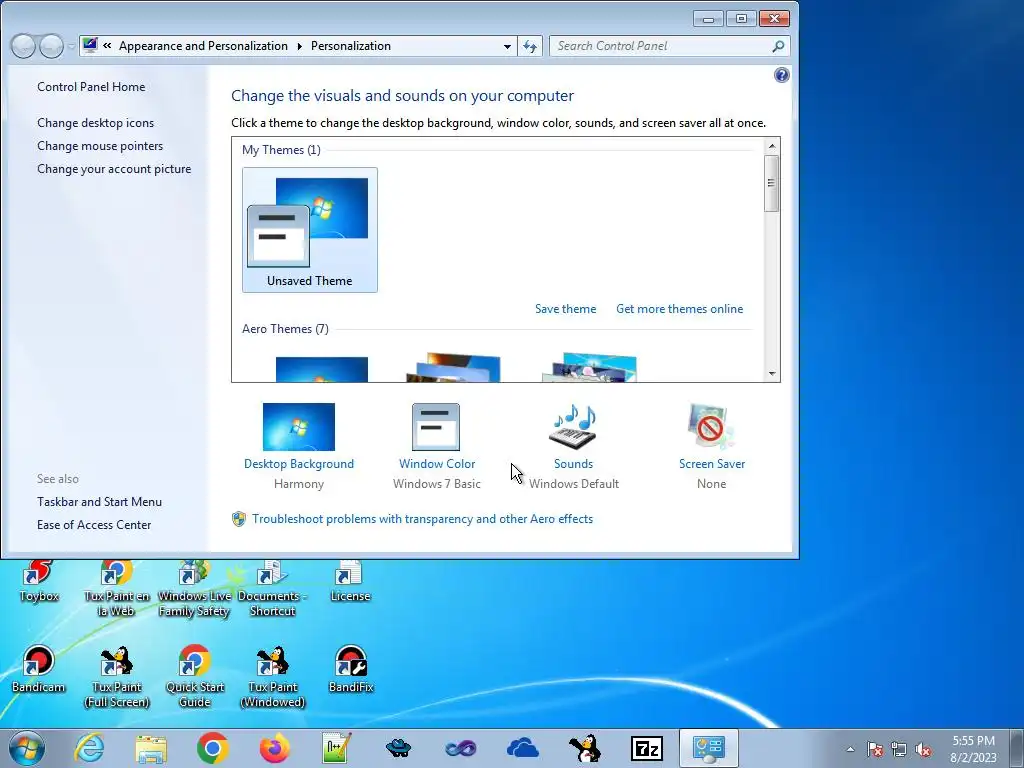Go to Control Panel Home
This screenshot has width=1024, height=768.
91,87
